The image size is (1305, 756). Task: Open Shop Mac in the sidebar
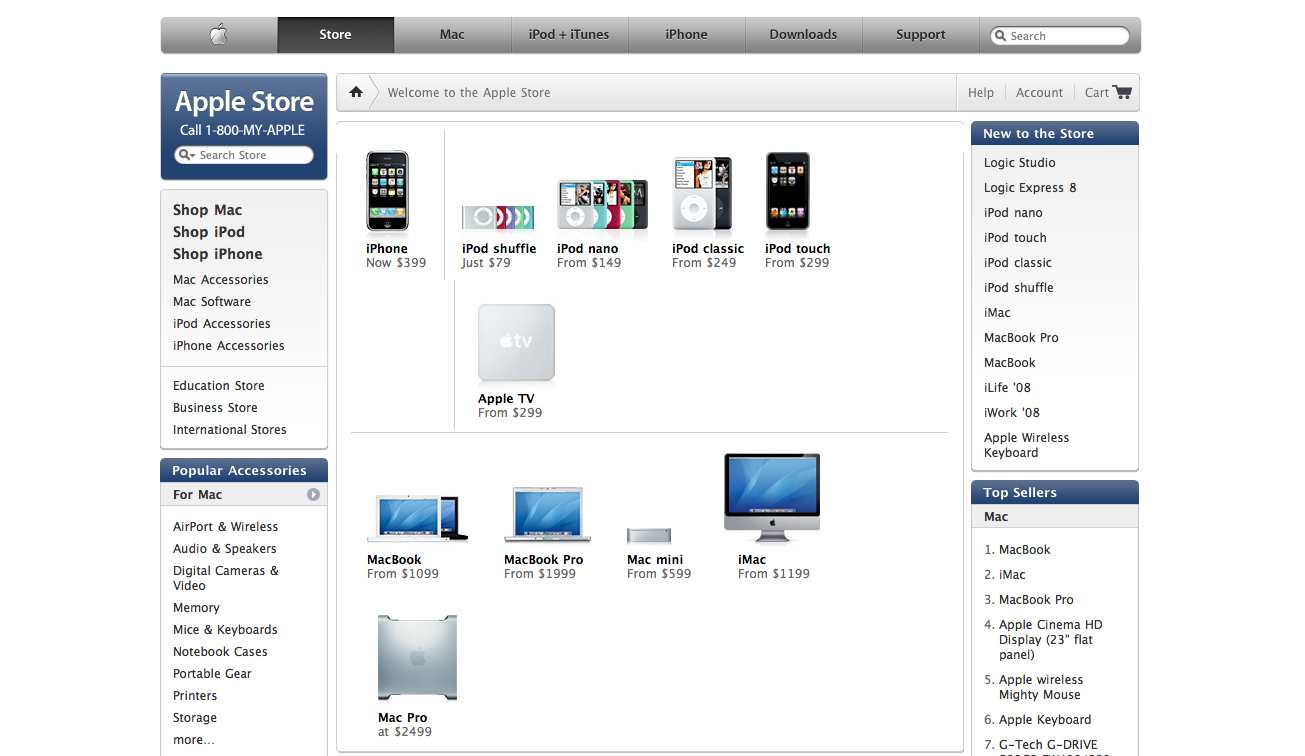click(x=207, y=210)
